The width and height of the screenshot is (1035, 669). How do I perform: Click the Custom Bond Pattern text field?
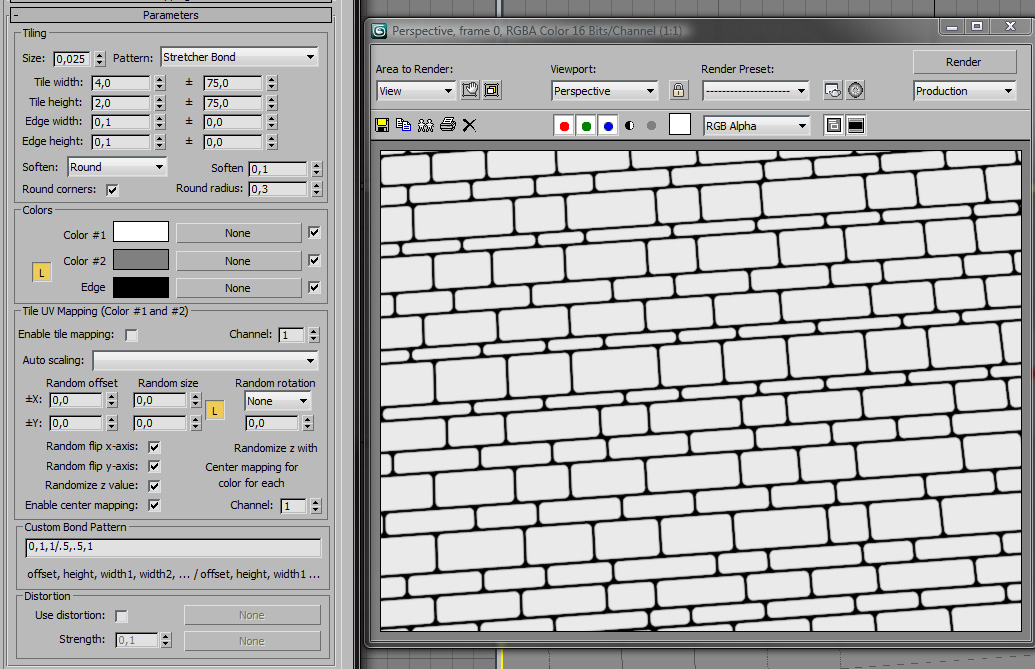click(x=173, y=547)
